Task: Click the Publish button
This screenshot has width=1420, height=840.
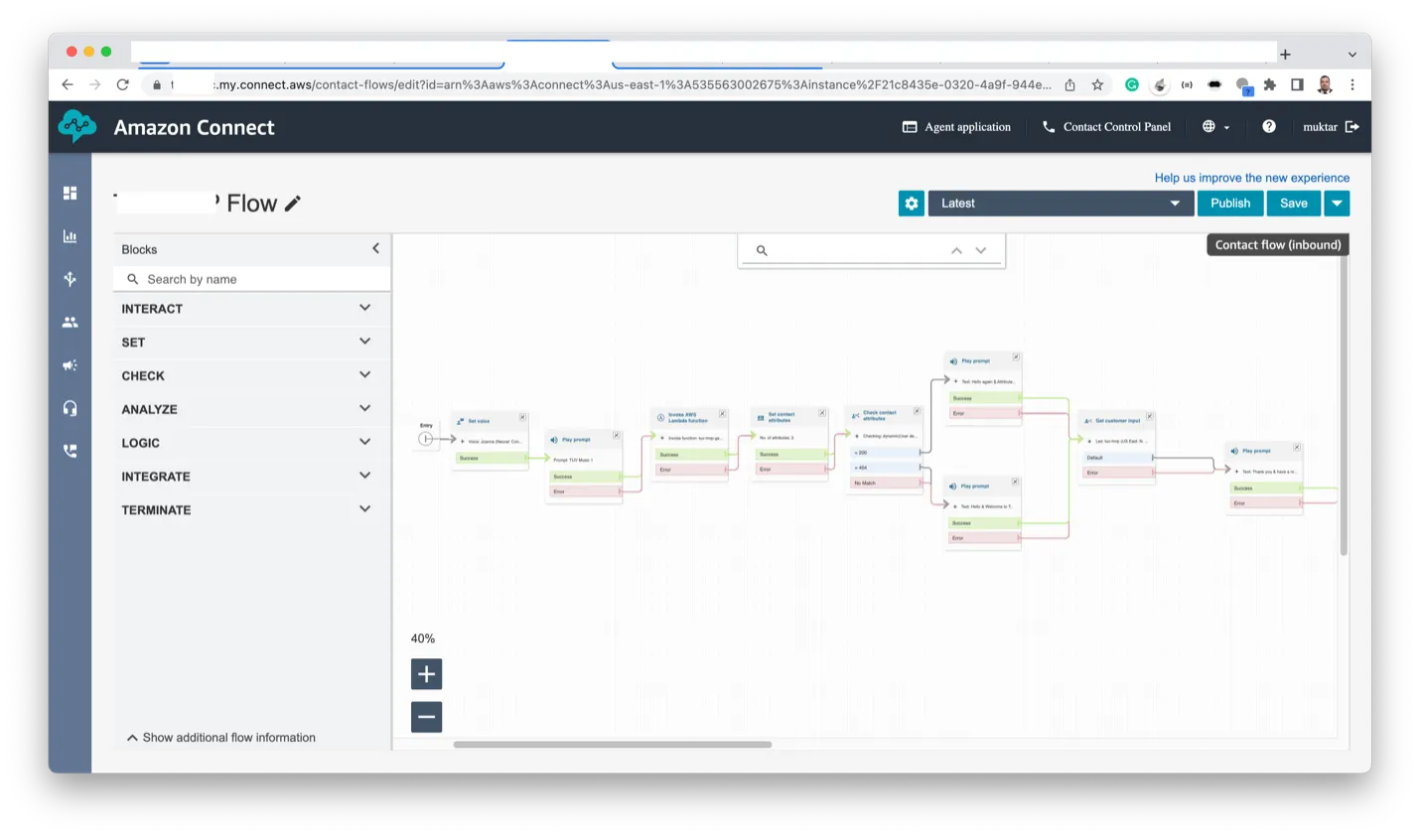Action: click(1229, 204)
